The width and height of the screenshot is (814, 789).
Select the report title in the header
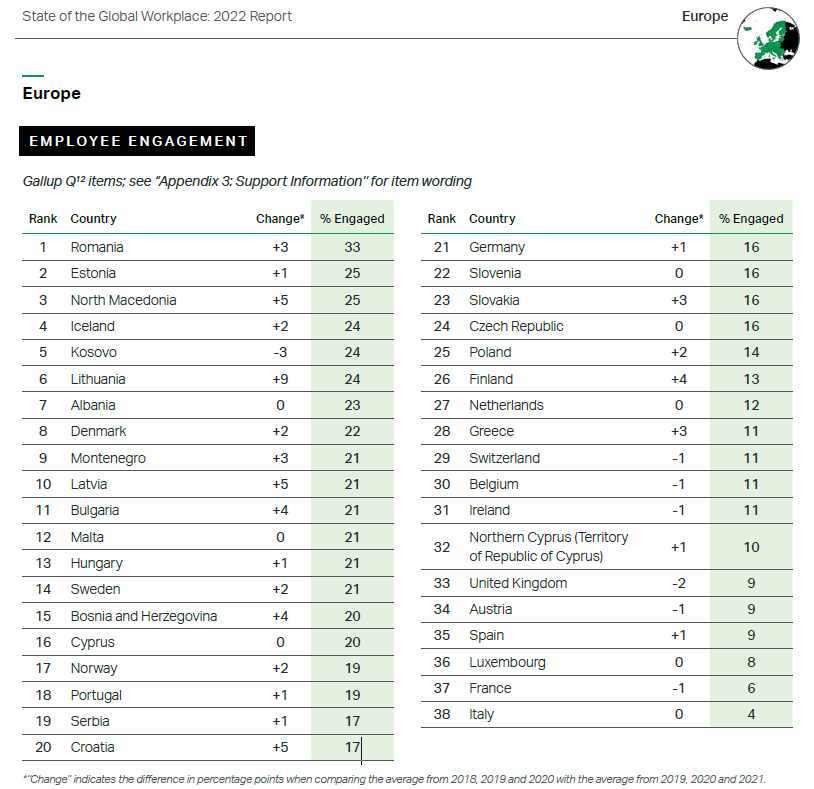tap(157, 17)
